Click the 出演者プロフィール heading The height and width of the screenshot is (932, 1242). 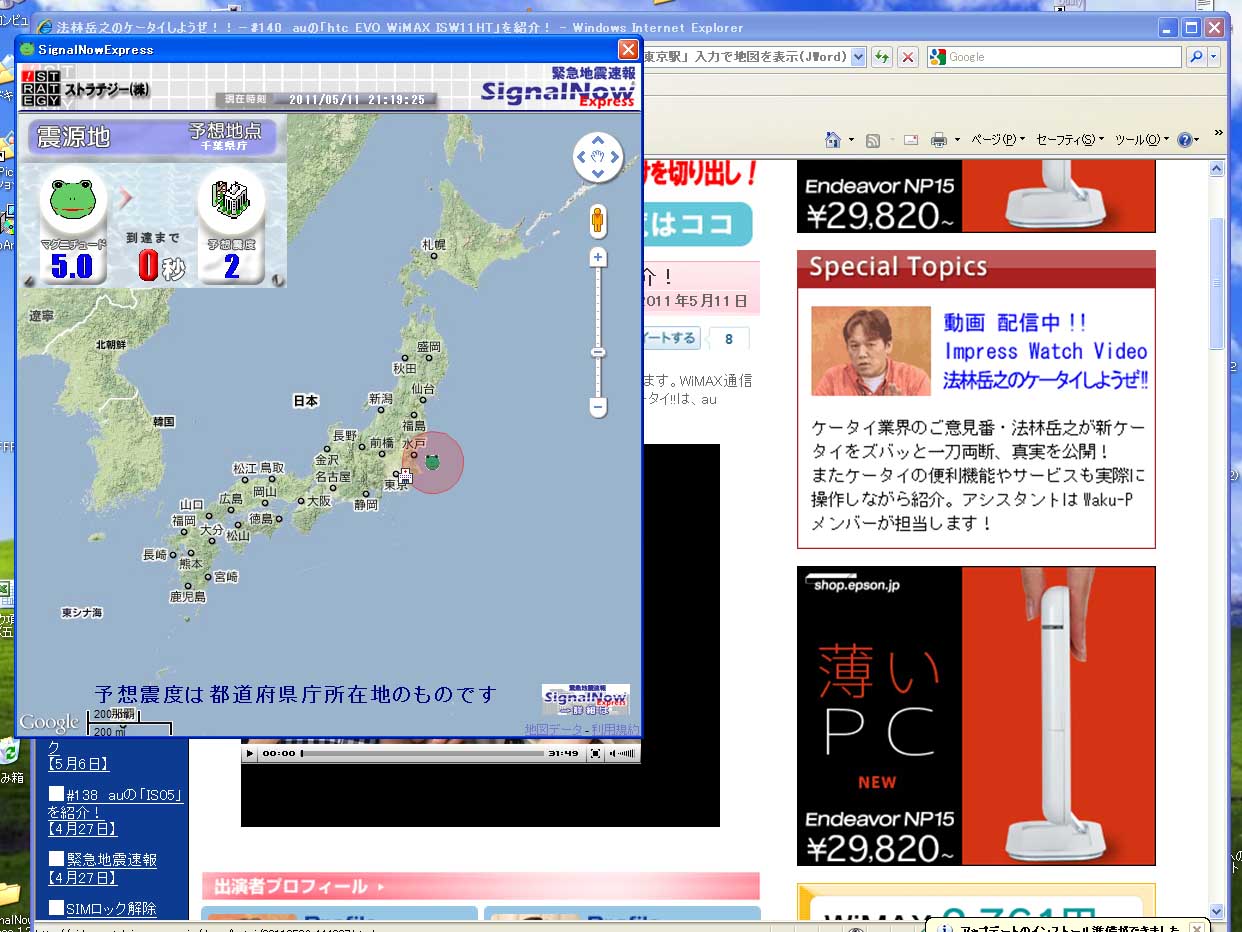point(292,887)
